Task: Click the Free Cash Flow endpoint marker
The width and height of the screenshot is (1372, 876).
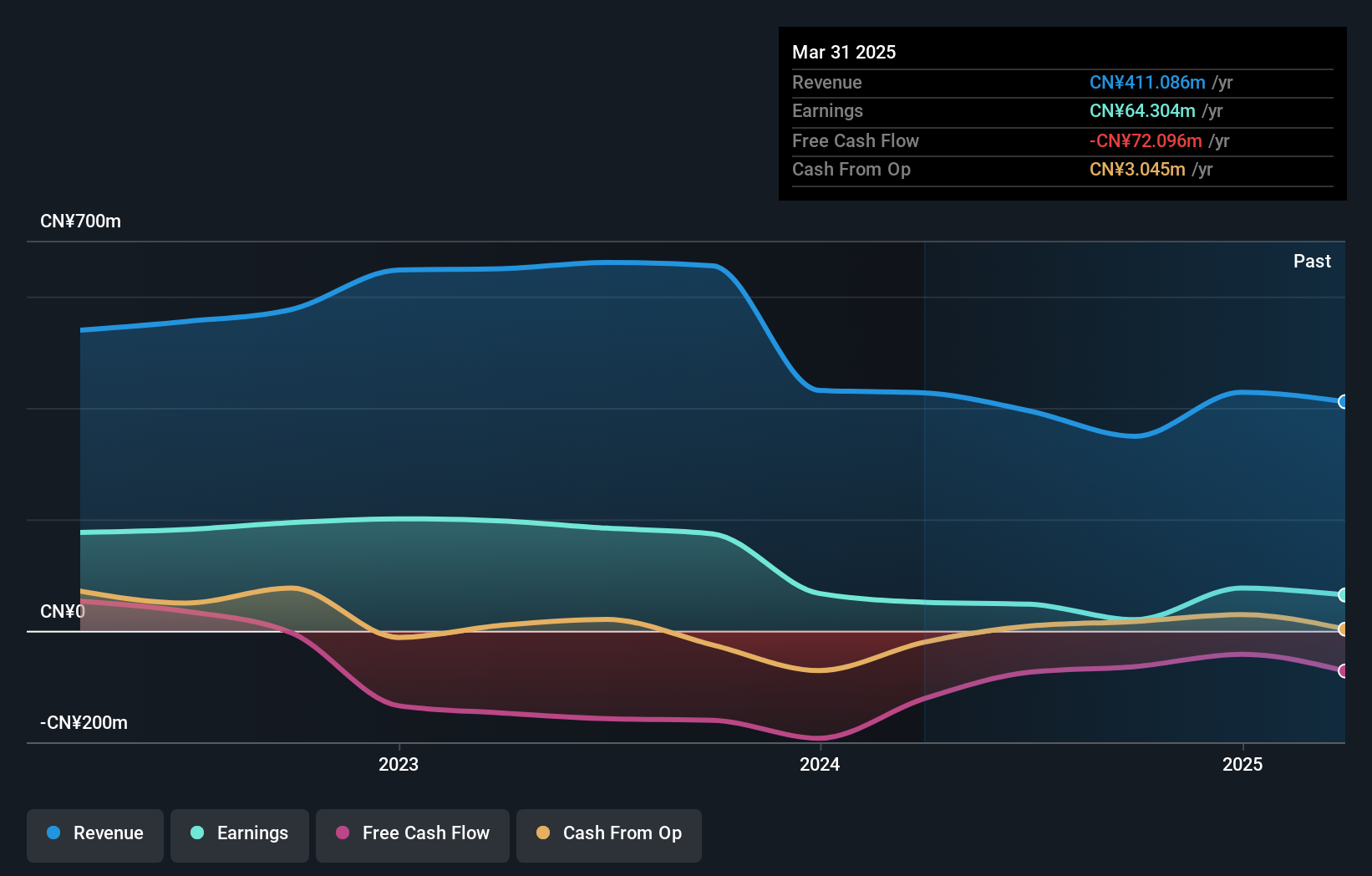Action: [x=1343, y=671]
